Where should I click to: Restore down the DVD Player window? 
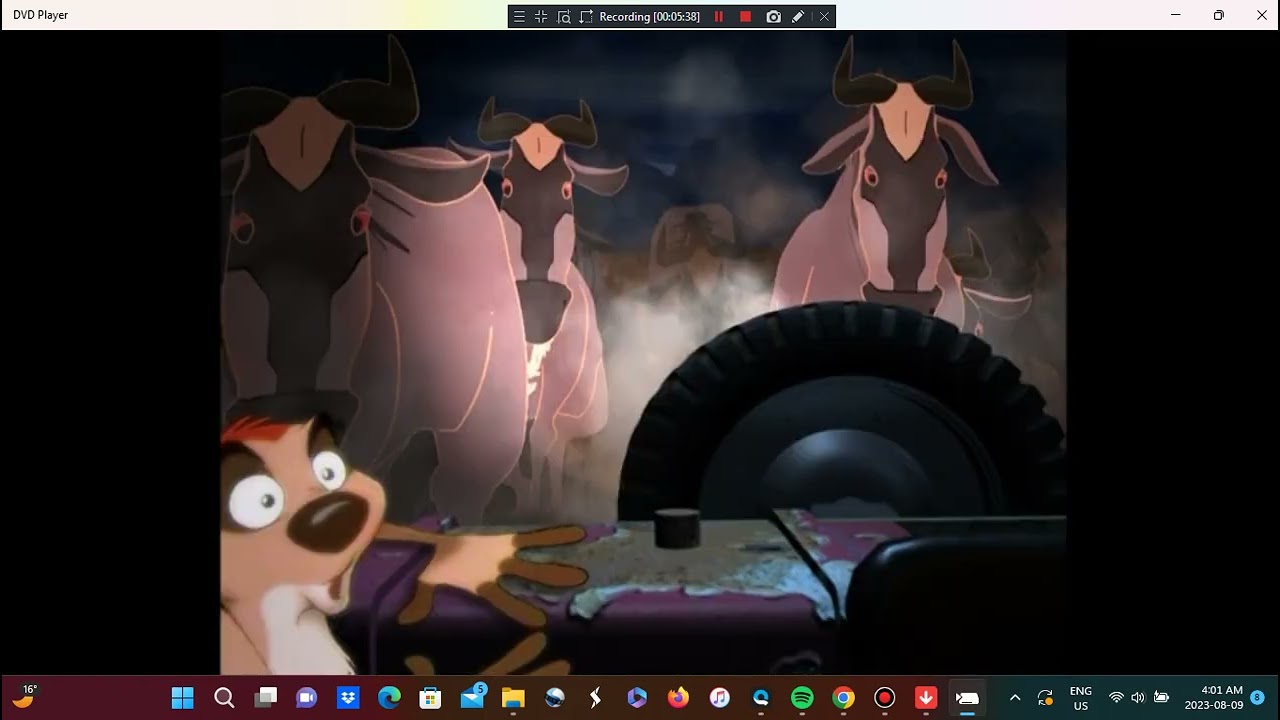coord(1219,15)
